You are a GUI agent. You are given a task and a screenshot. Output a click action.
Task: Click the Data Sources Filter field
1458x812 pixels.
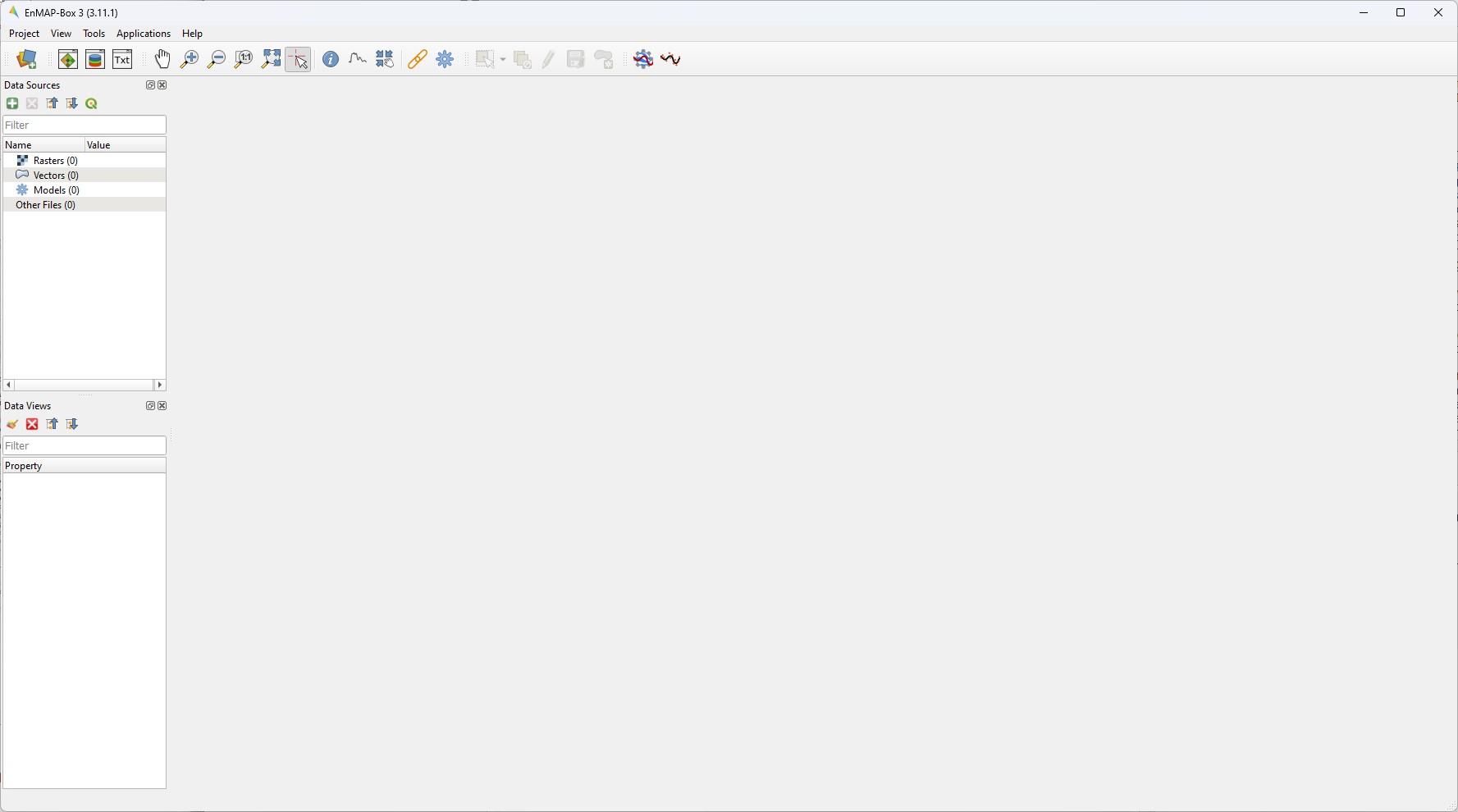point(85,125)
